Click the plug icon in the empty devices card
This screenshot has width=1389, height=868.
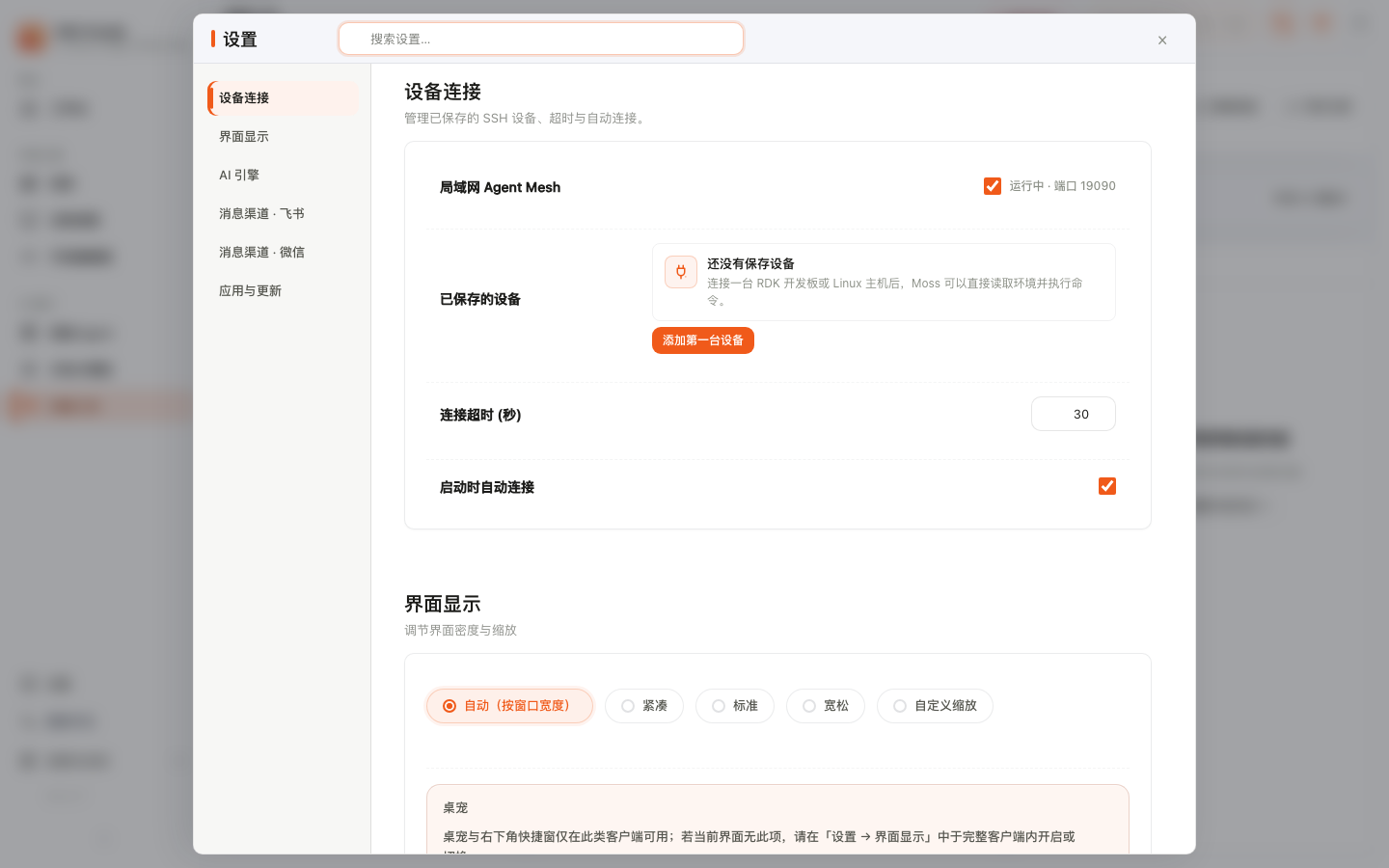(x=681, y=272)
